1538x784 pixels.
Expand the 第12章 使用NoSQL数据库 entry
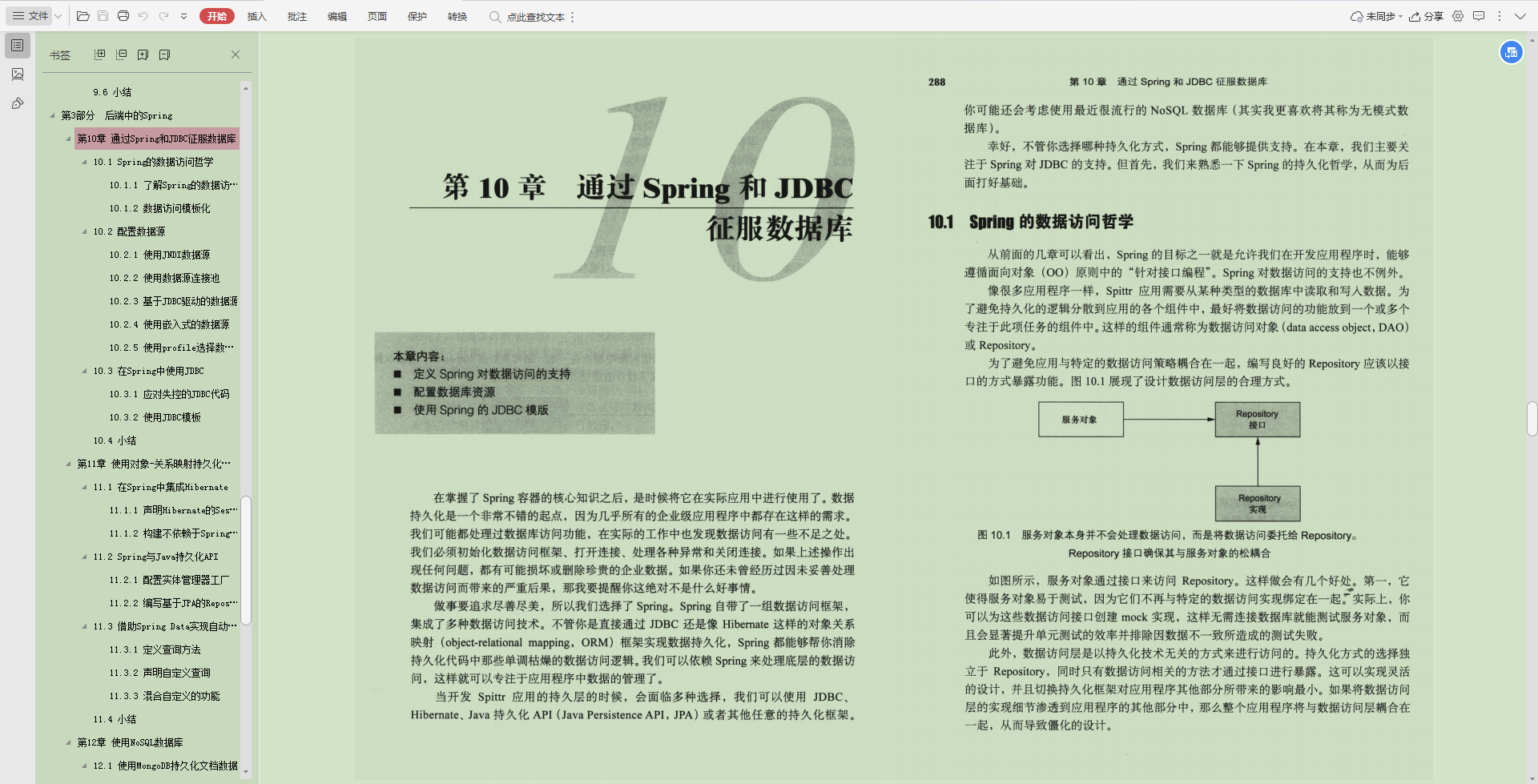pyautogui.click(x=69, y=742)
